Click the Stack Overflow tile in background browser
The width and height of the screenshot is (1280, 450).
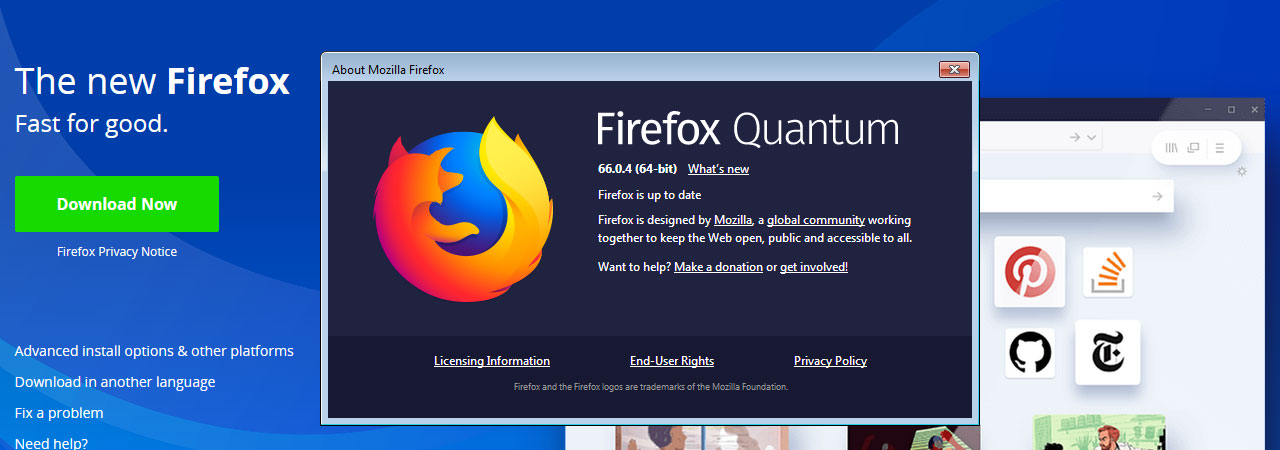pyautogui.click(x=1108, y=272)
